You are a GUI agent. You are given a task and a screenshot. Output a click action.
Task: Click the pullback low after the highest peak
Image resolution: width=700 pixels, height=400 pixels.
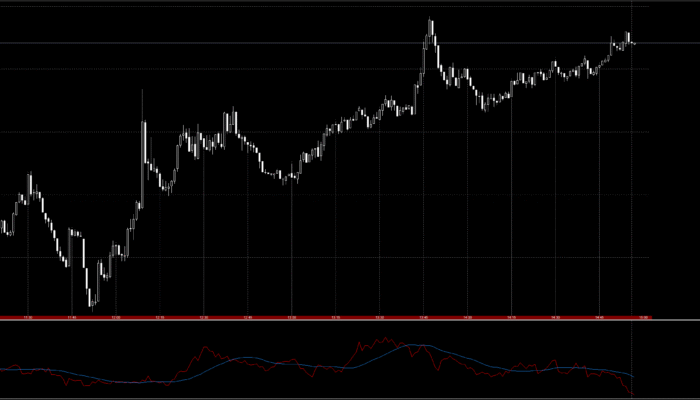pos(484,105)
